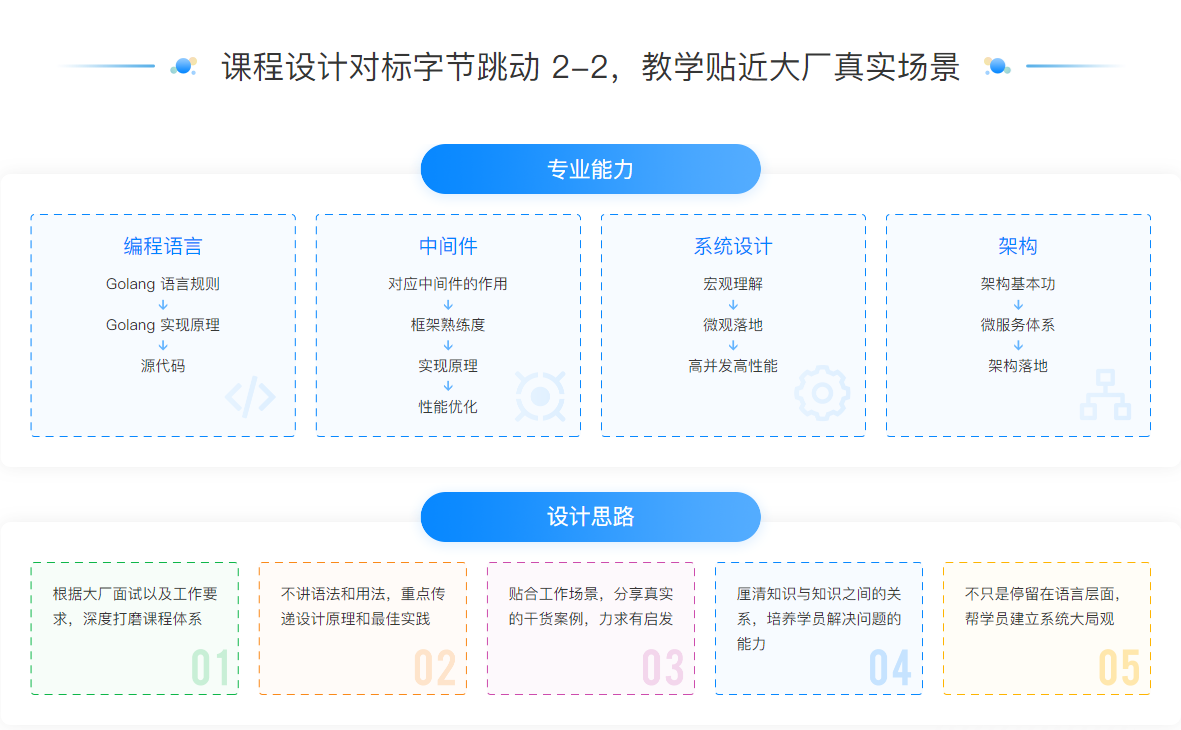Click the arrow below 微服务体系

1018,345
